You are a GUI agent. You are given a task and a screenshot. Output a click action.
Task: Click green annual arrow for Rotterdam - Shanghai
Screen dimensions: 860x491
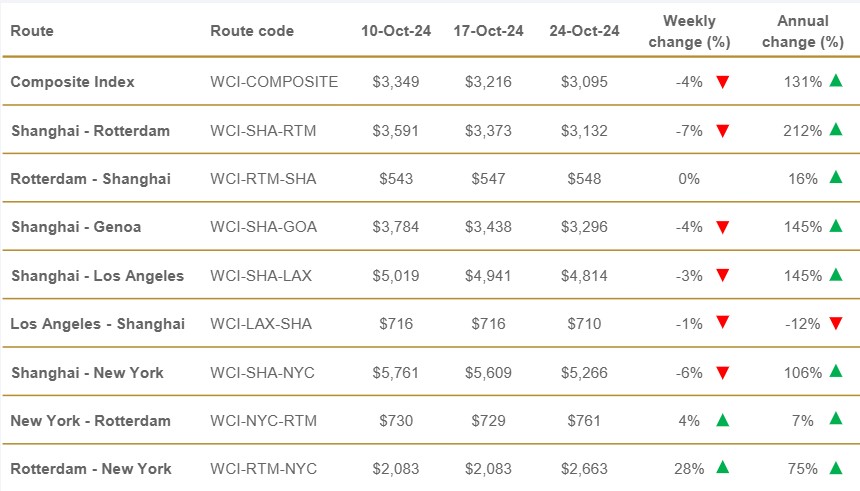pos(835,178)
